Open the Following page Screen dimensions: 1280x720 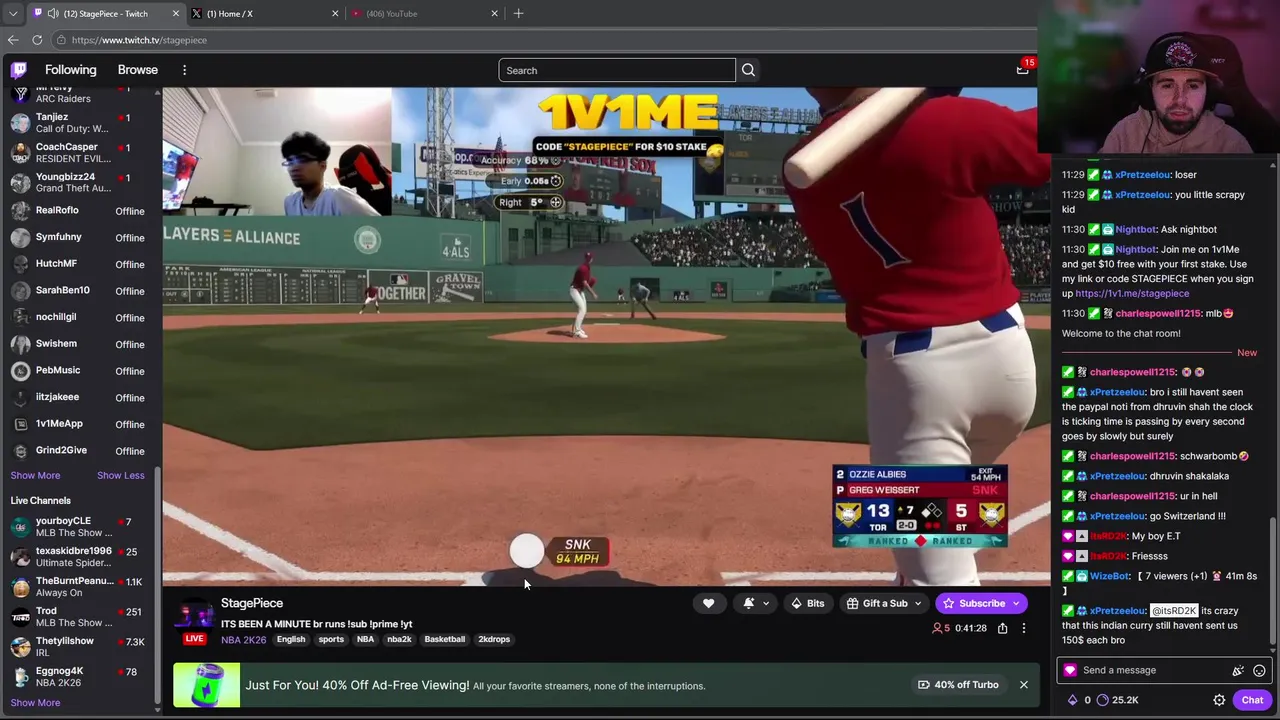(x=70, y=70)
